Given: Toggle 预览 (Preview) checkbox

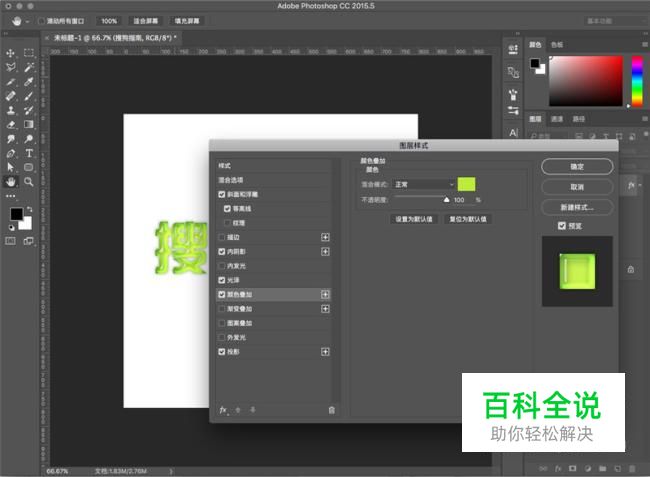Looking at the screenshot, I should click(x=562, y=226).
